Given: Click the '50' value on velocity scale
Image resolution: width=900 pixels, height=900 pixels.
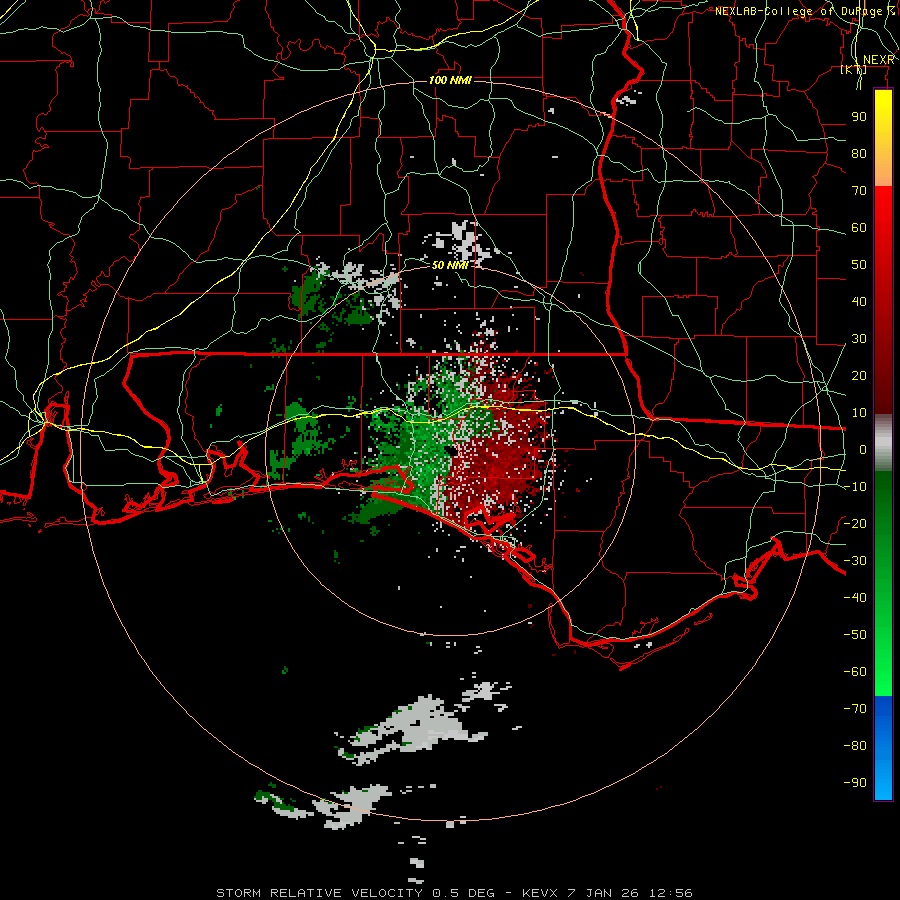Looking at the screenshot, I should [x=859, y=265].
